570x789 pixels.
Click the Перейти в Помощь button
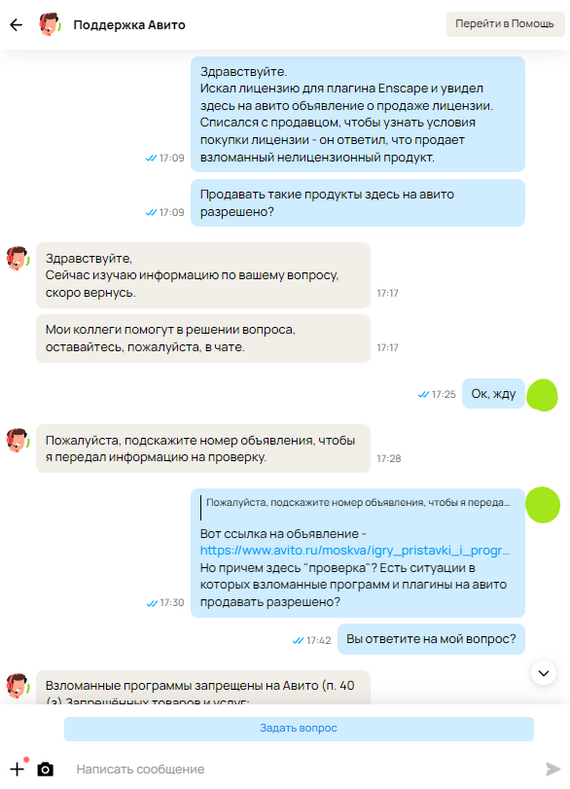(x=505, y=24)
